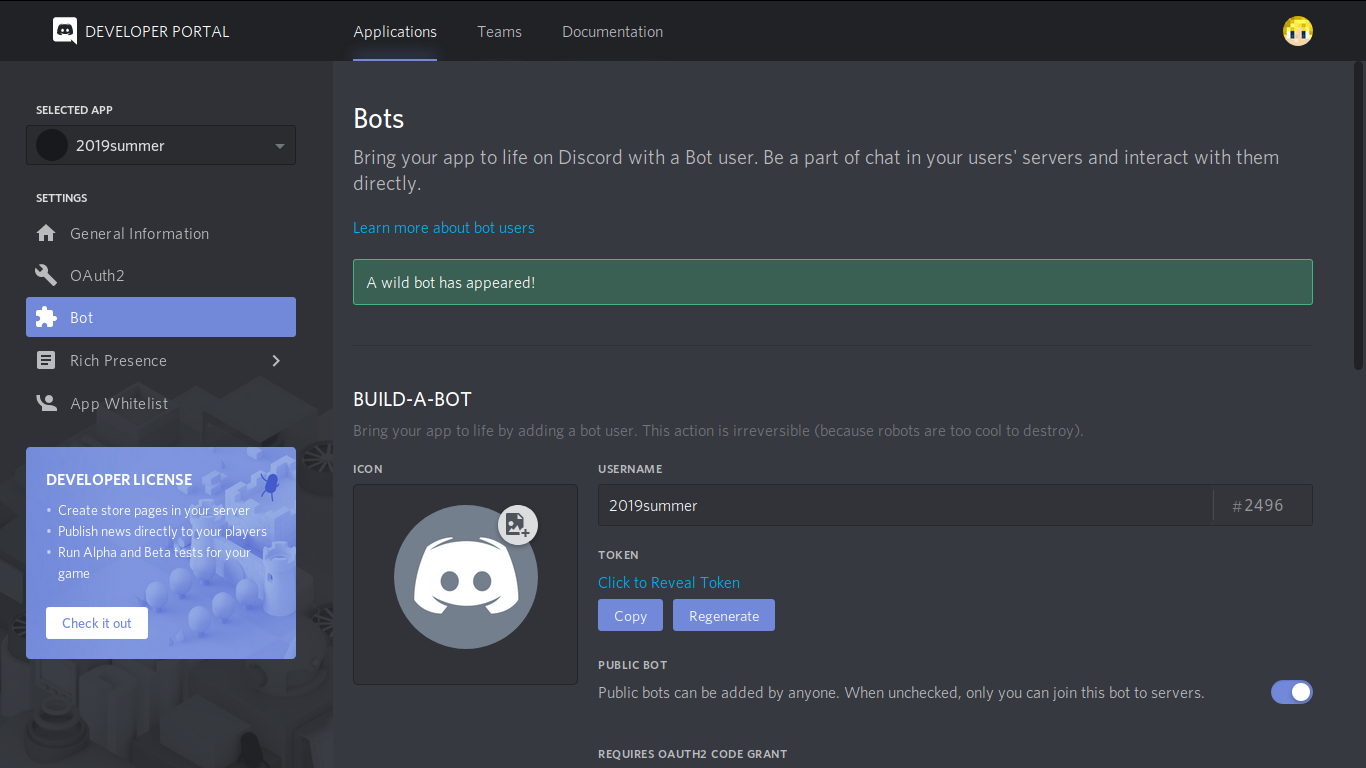Click the OAuth2 wrench icon
Image resolution: width=1366 pixels, height=768 pixels.
click(x=46, y=275)
